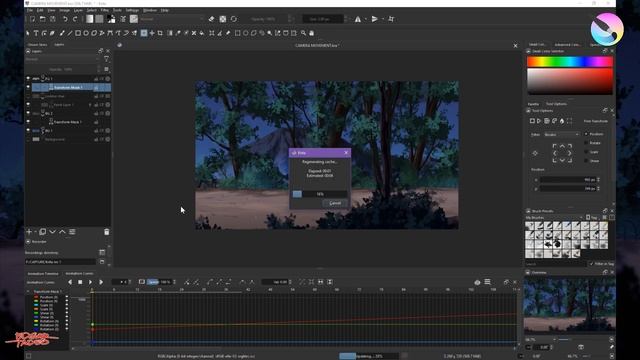Select the Freehand Brush tool

click(62, 33)
